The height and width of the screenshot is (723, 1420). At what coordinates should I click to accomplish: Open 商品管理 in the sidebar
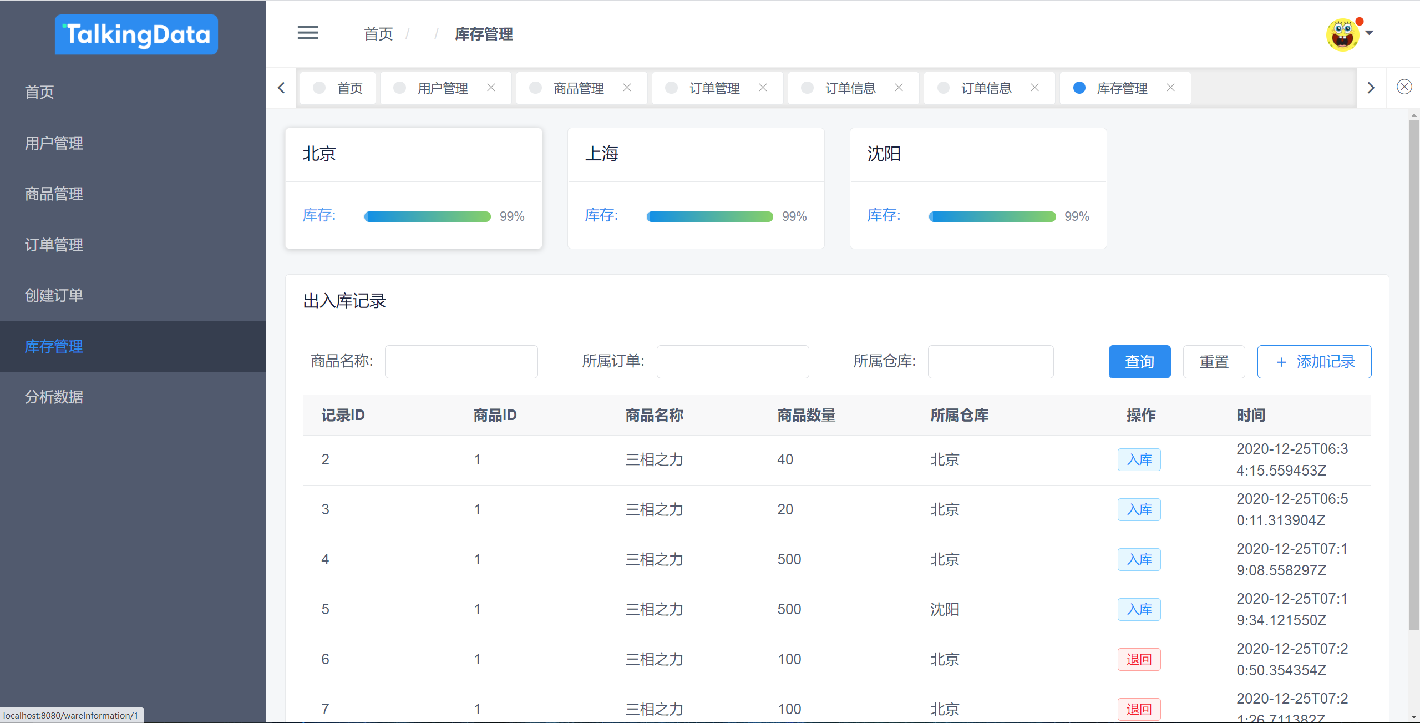pyautogui.click(x=133, y=194)
